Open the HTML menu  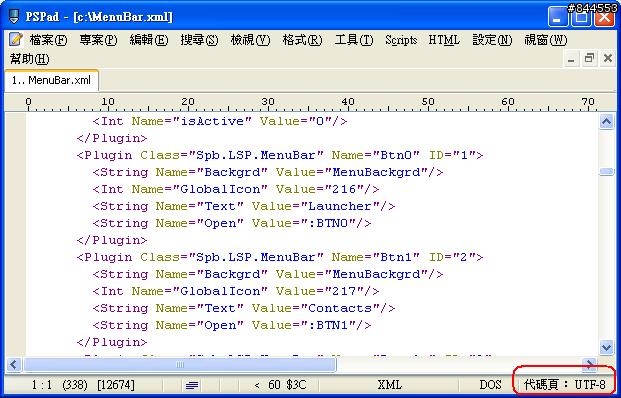coord(444,40)
